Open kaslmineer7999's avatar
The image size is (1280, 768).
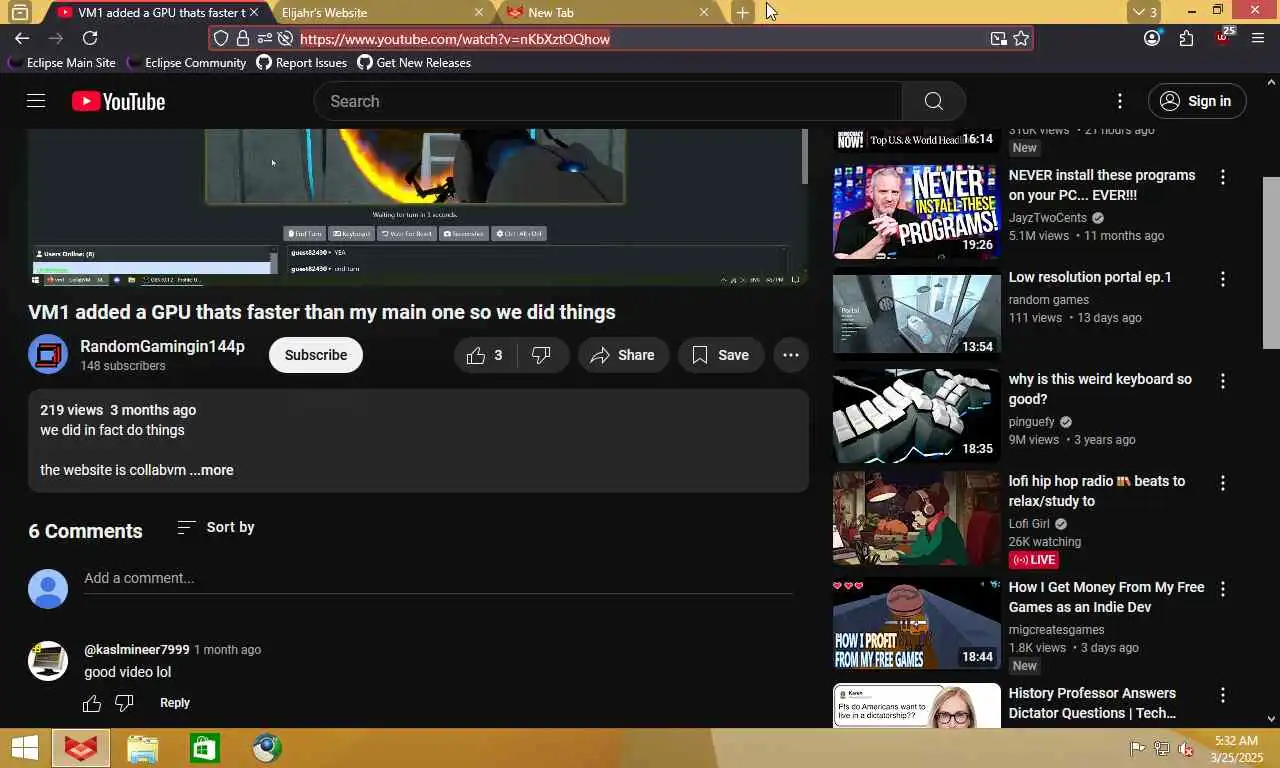tap(48, 661)
